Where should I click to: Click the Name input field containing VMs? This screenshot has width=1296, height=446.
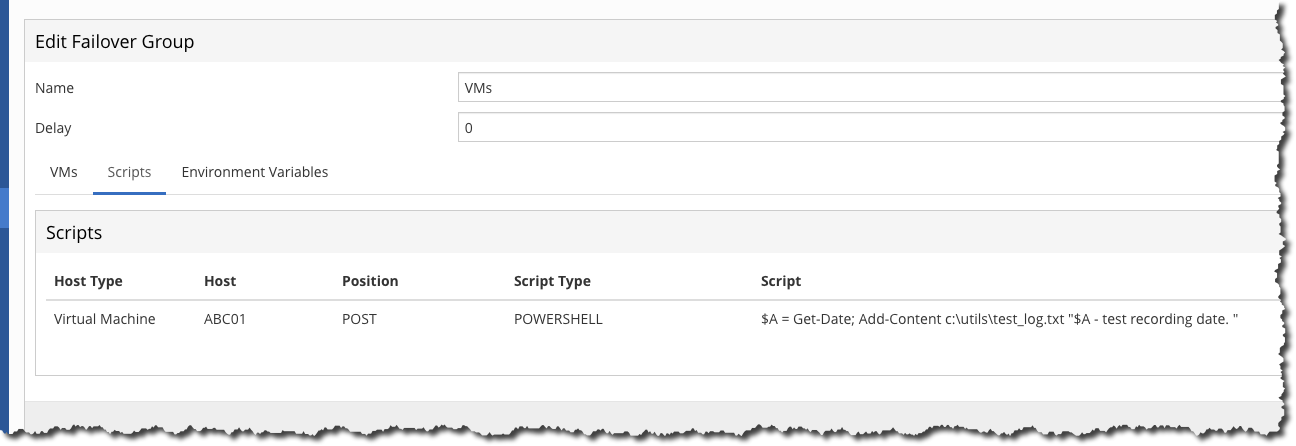[x=868, y=88]
